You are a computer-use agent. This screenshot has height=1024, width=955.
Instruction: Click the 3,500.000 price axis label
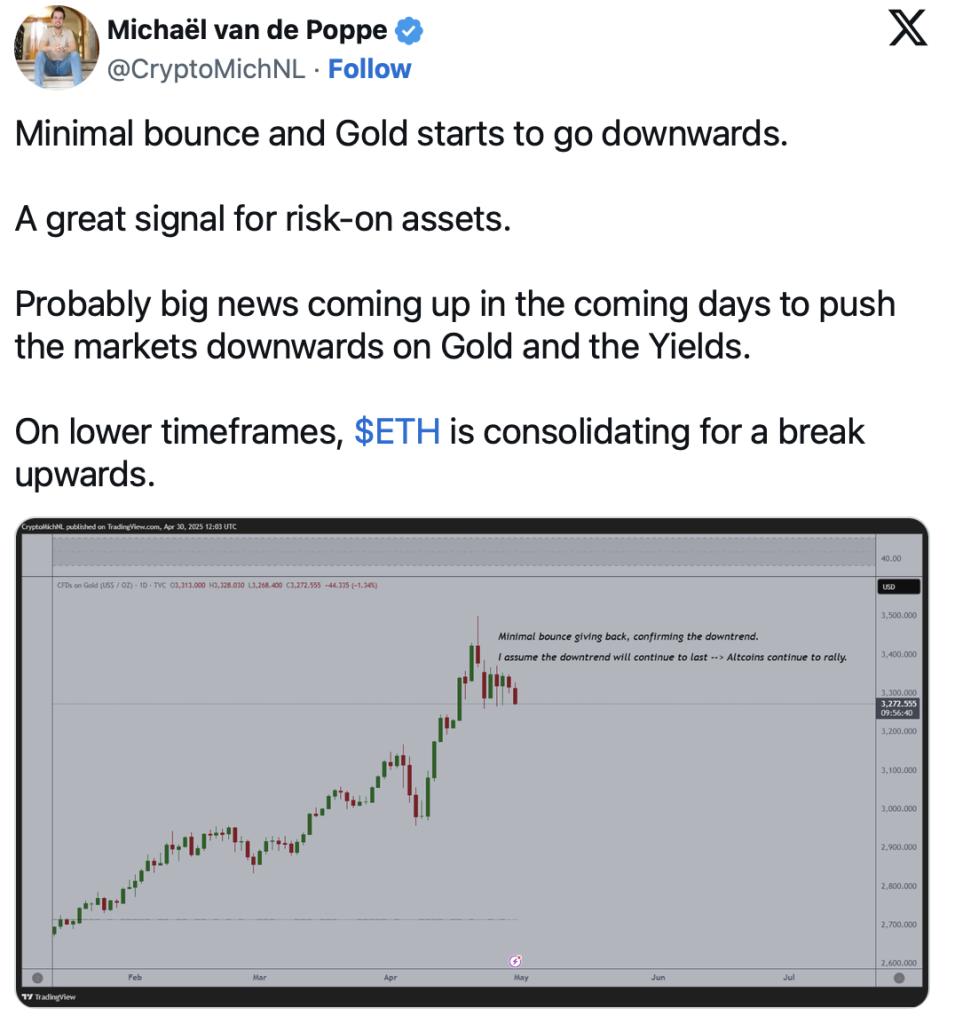click(x=898, y=615)
